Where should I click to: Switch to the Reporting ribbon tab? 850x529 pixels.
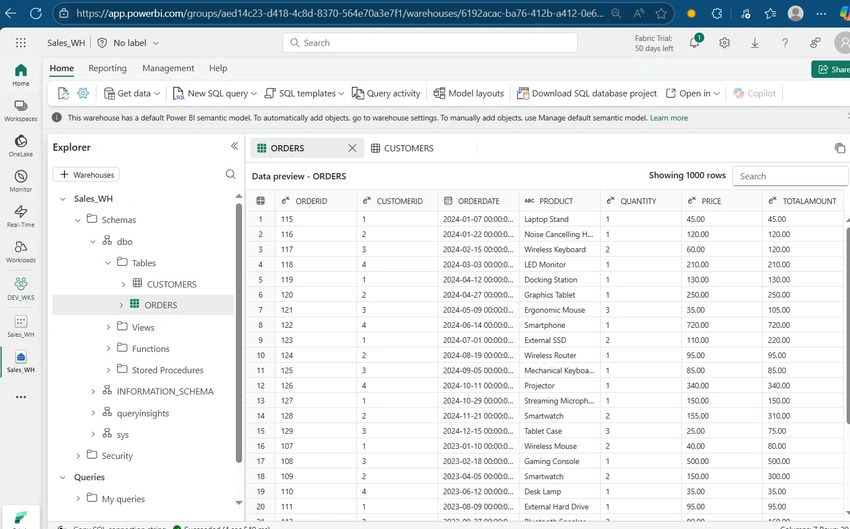pos(107,68)
